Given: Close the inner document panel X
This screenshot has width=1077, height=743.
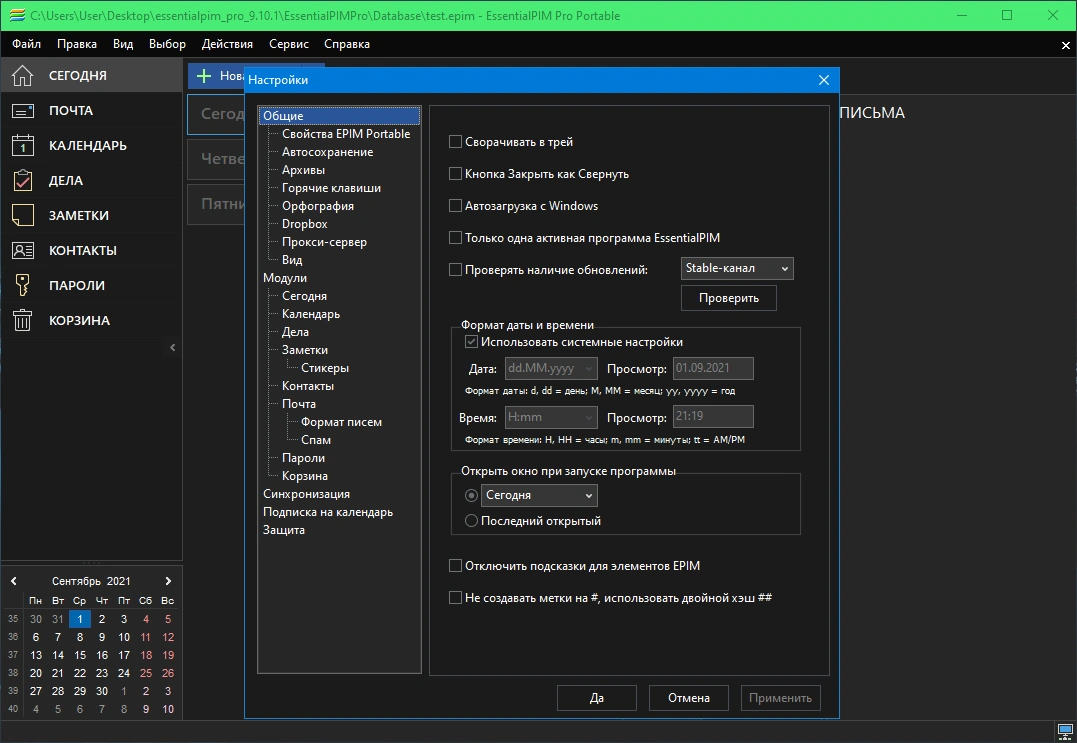Looking at the screenshot, I should 1065,45.
